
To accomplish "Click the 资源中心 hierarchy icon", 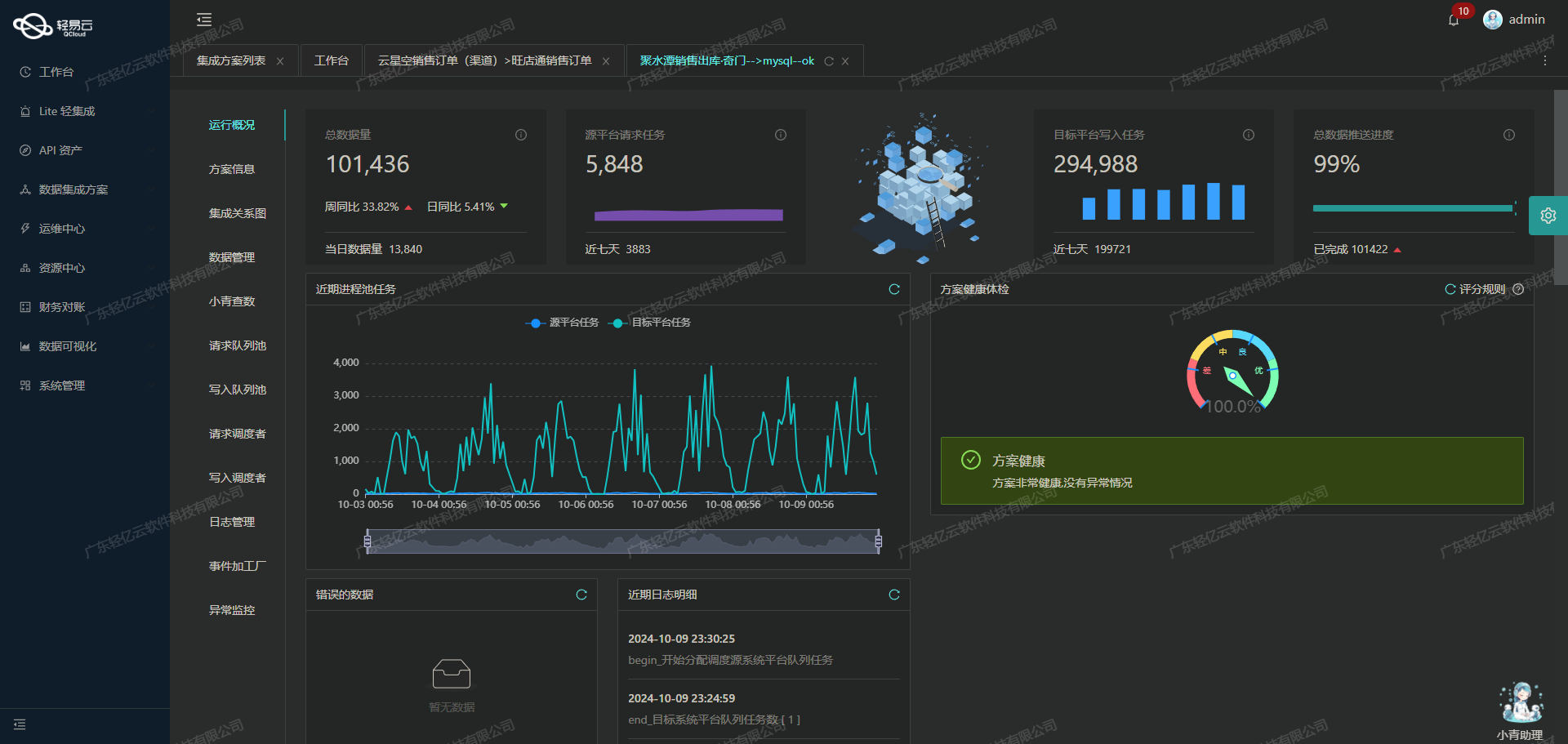I will pyautogui.click(x=25, y=268).
